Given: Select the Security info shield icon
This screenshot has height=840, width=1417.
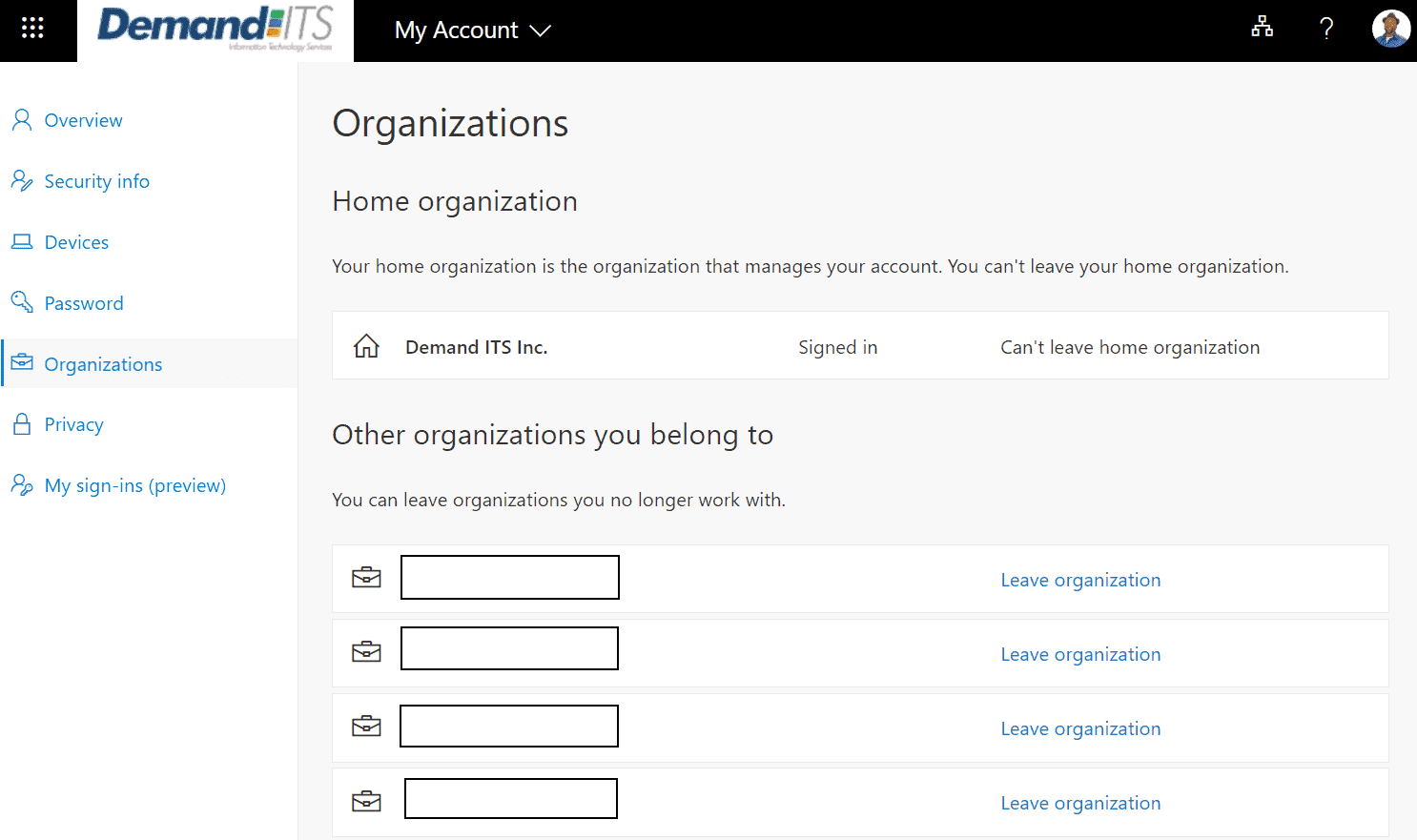Looking at the screenshot, I should click(20, 180).
